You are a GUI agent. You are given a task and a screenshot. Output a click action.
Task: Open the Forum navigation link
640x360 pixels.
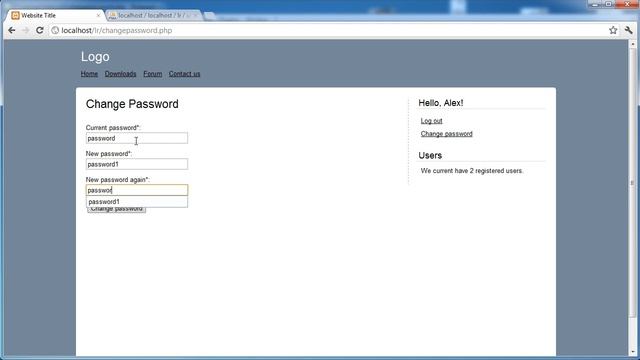(x=153, y=74)
